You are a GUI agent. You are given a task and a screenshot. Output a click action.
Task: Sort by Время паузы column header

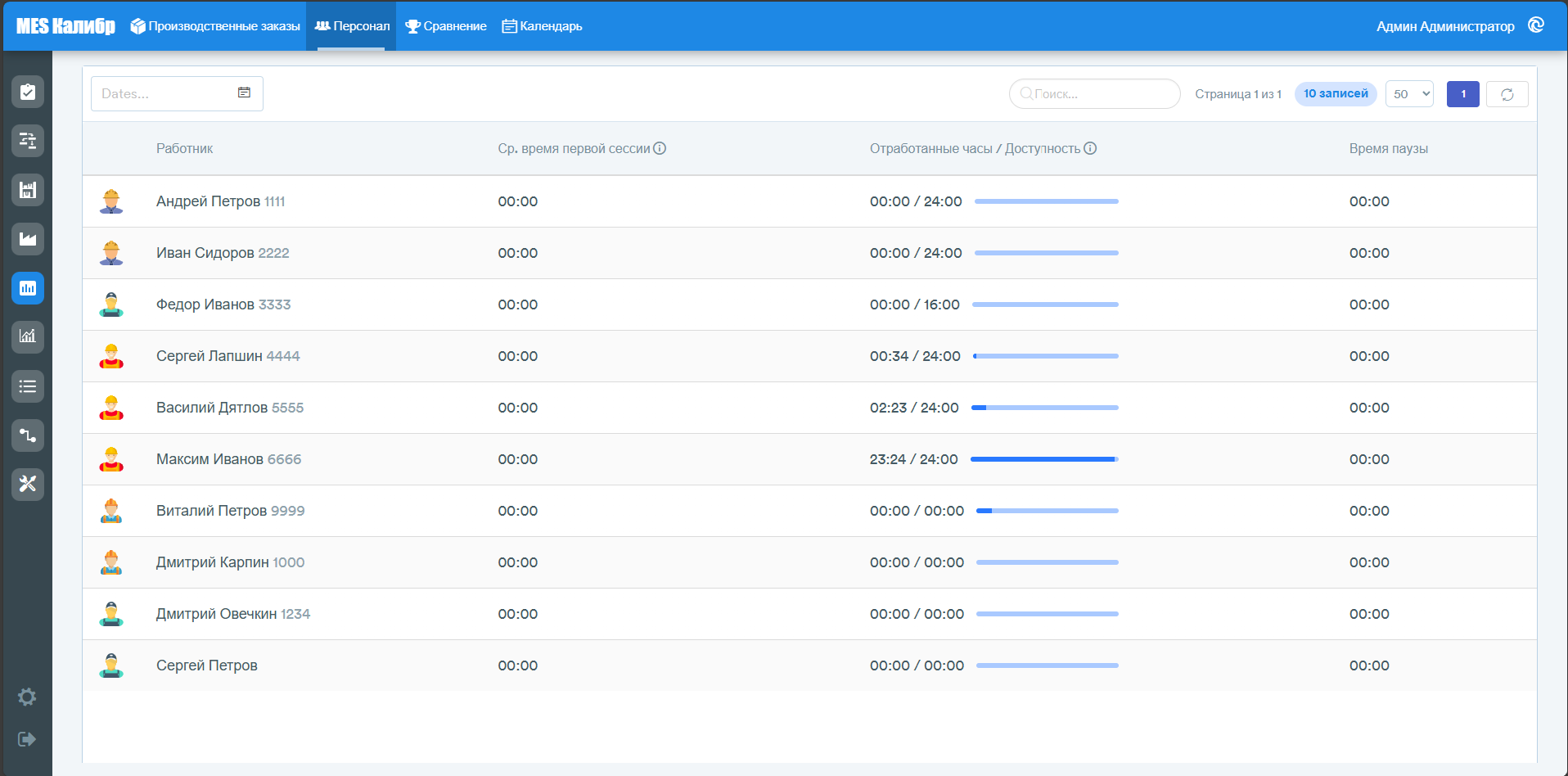[1389, 148]
